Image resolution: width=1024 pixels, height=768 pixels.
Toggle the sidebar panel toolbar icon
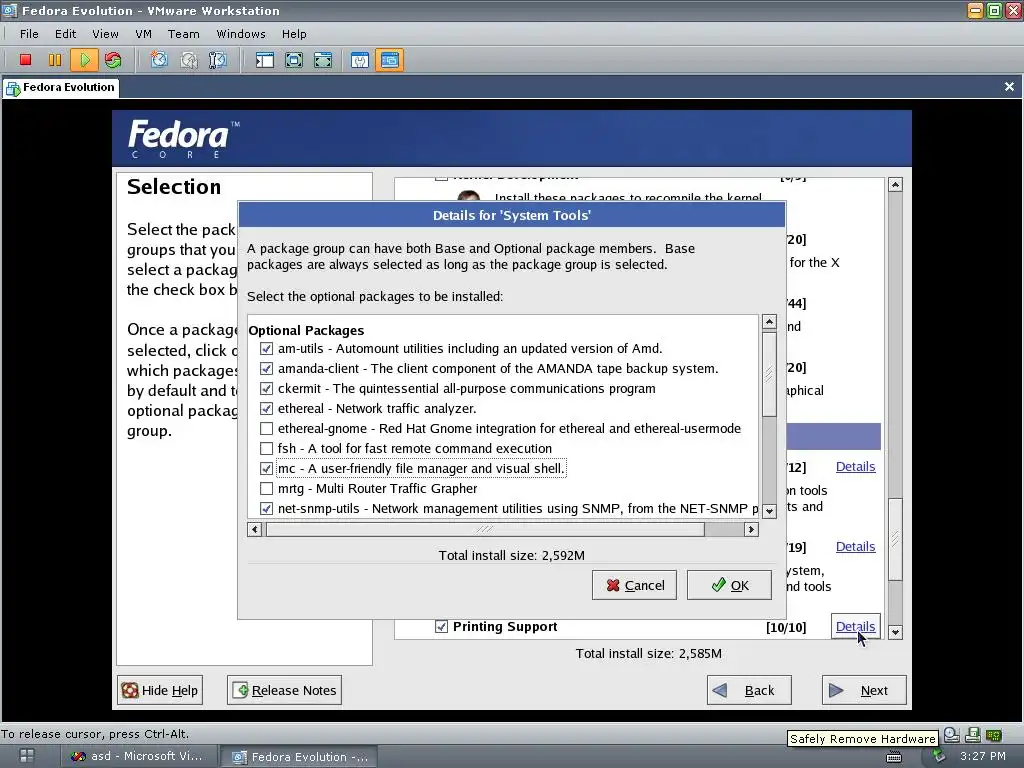point(264,60)
